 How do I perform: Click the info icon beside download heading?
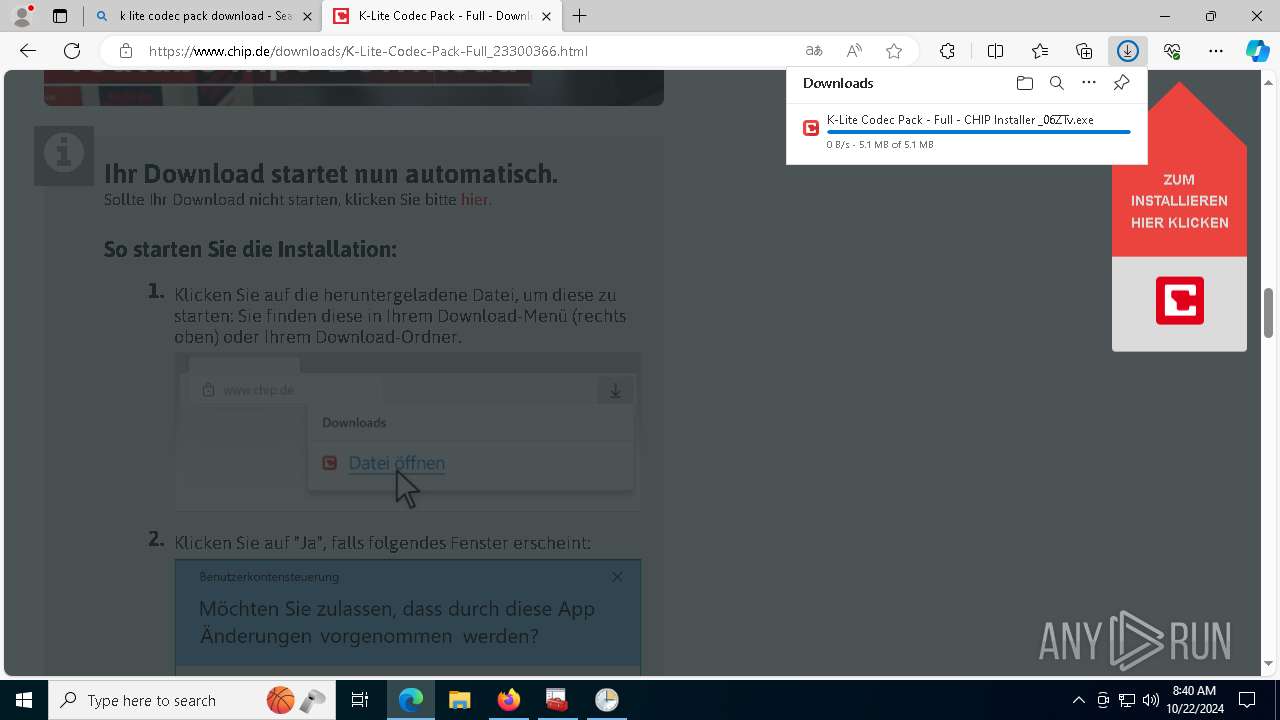click(64, 155)
